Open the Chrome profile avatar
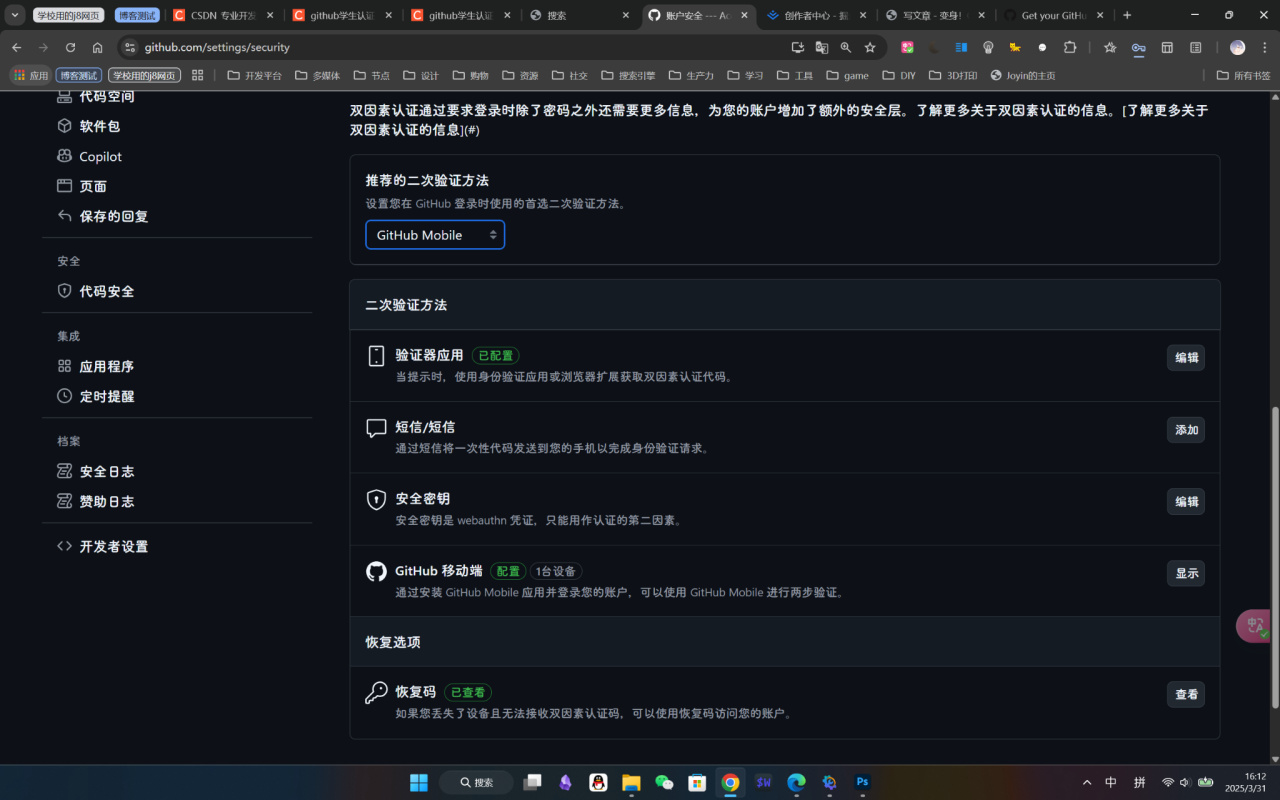 pos(1237,47)
